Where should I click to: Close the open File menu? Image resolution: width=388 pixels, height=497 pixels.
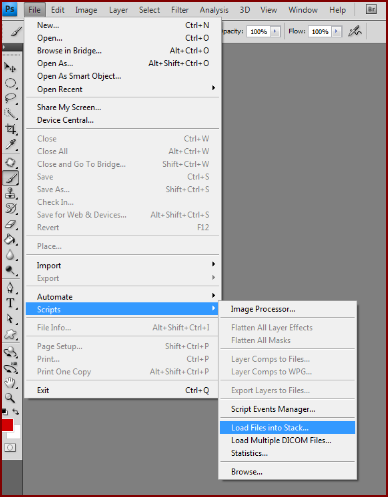click(34, 10)
